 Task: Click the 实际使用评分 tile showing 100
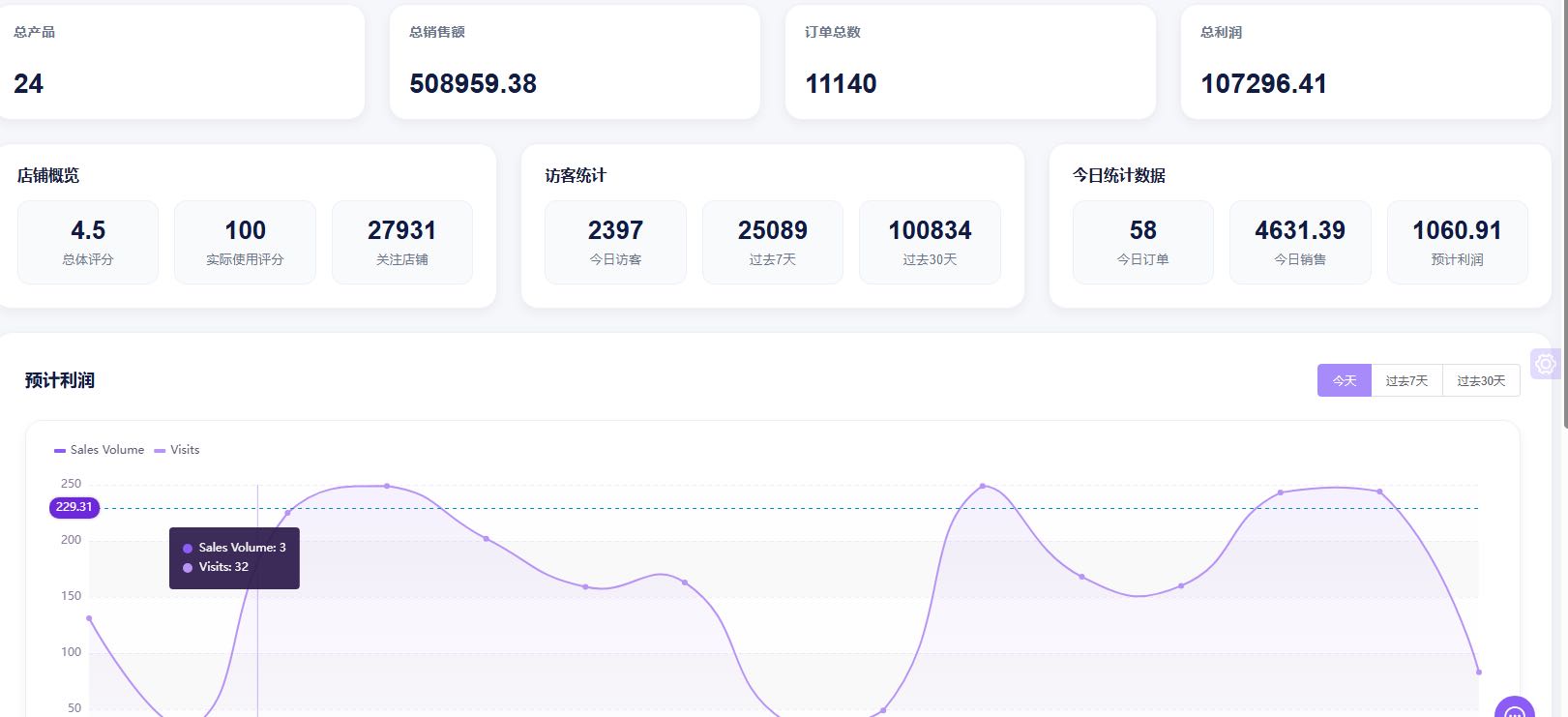[x=245, y=242]
